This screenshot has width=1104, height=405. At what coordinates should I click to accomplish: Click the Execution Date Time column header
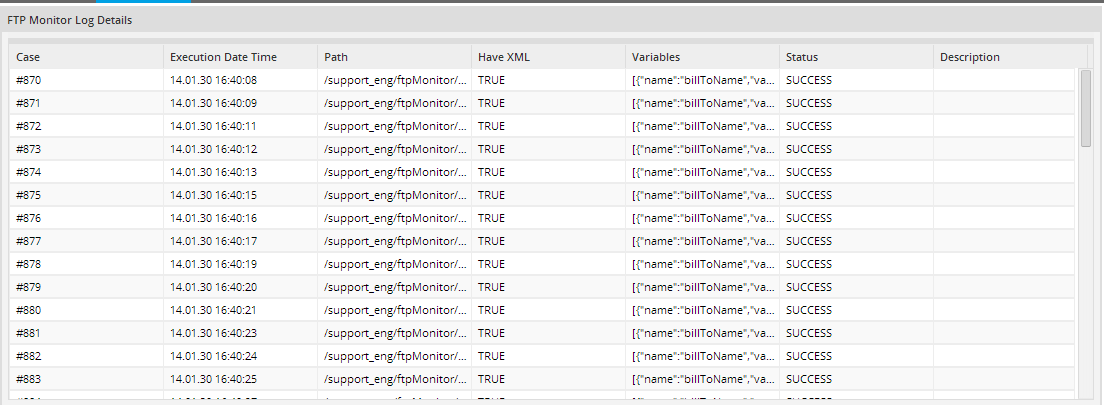tap(240, 57)
